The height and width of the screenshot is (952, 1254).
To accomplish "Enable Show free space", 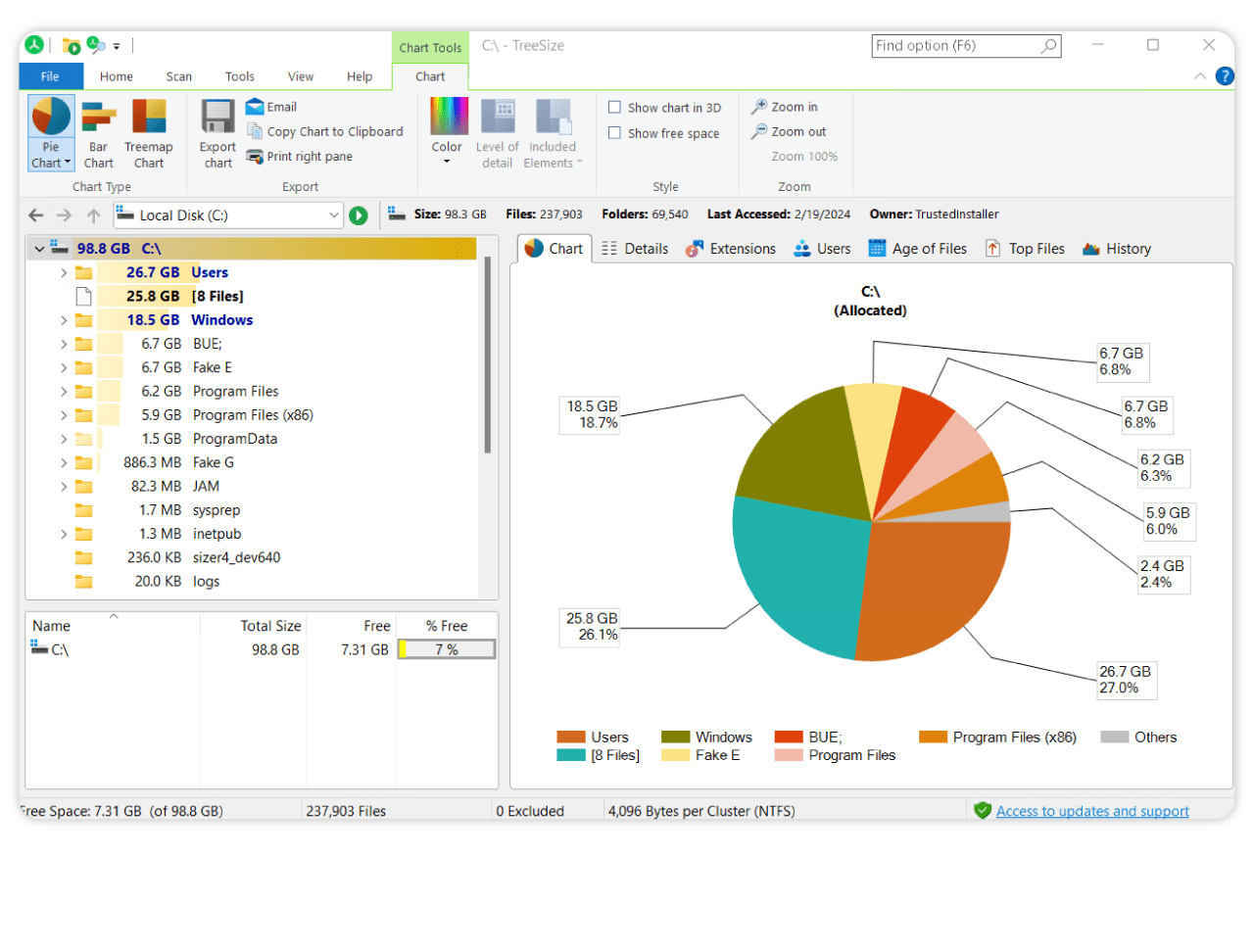I will point(614,132).
